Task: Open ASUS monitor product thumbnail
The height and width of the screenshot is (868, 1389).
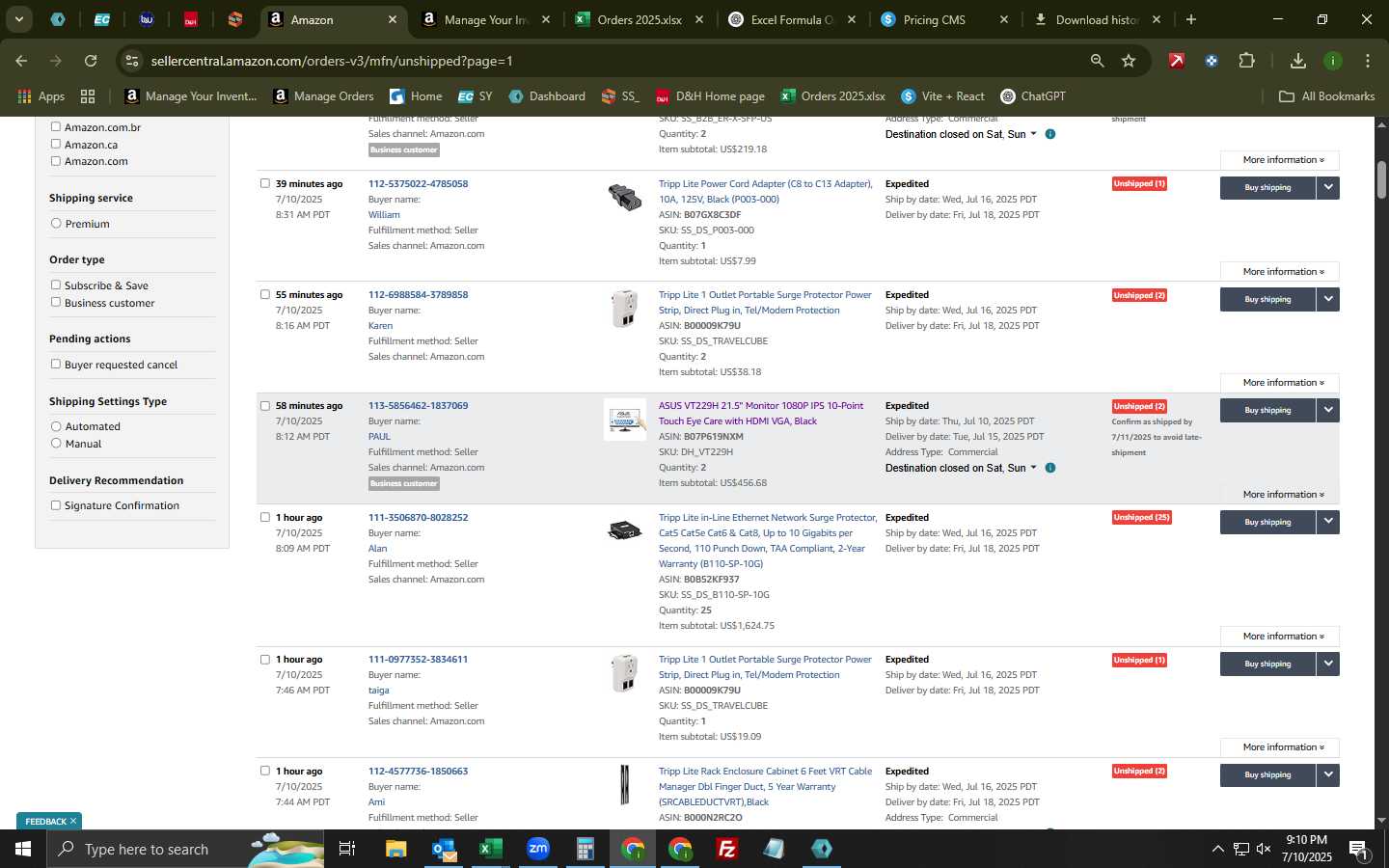Action: [625, 420]
